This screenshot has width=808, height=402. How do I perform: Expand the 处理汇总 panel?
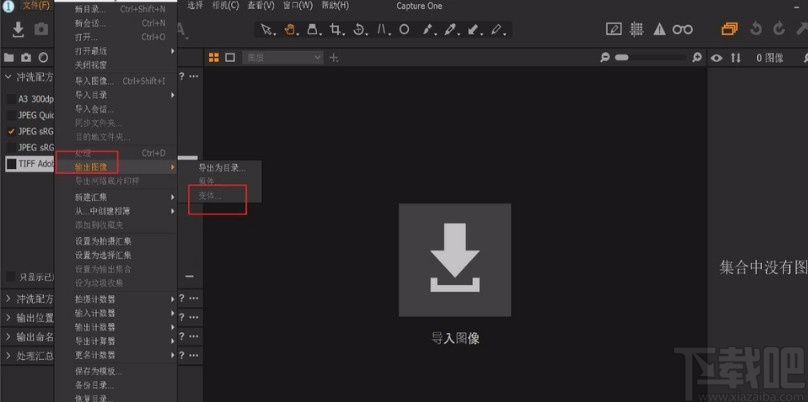8,356
